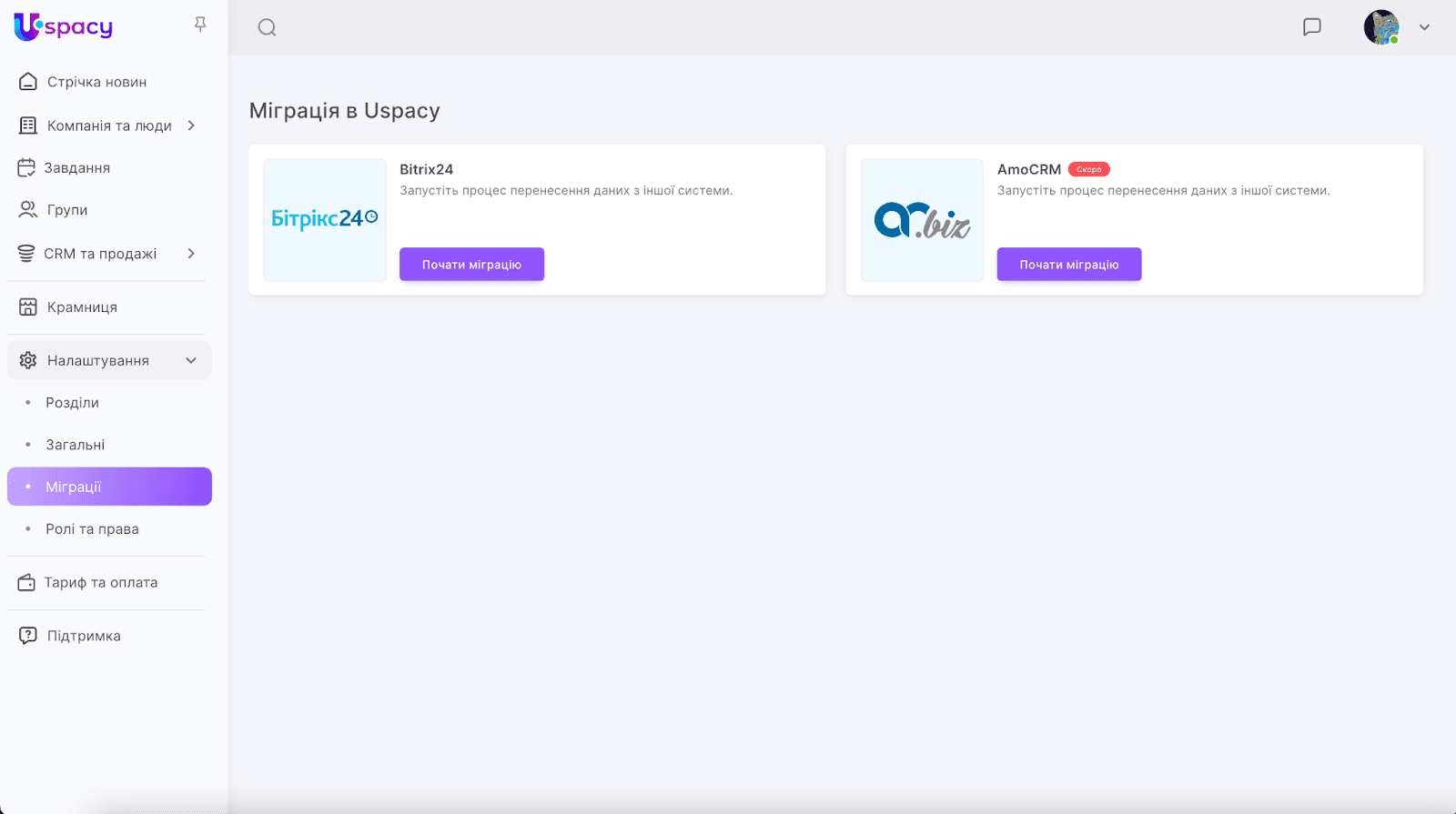The image size is (1456, 814).
Task: Click the company building icon
Action: [28, 126]
